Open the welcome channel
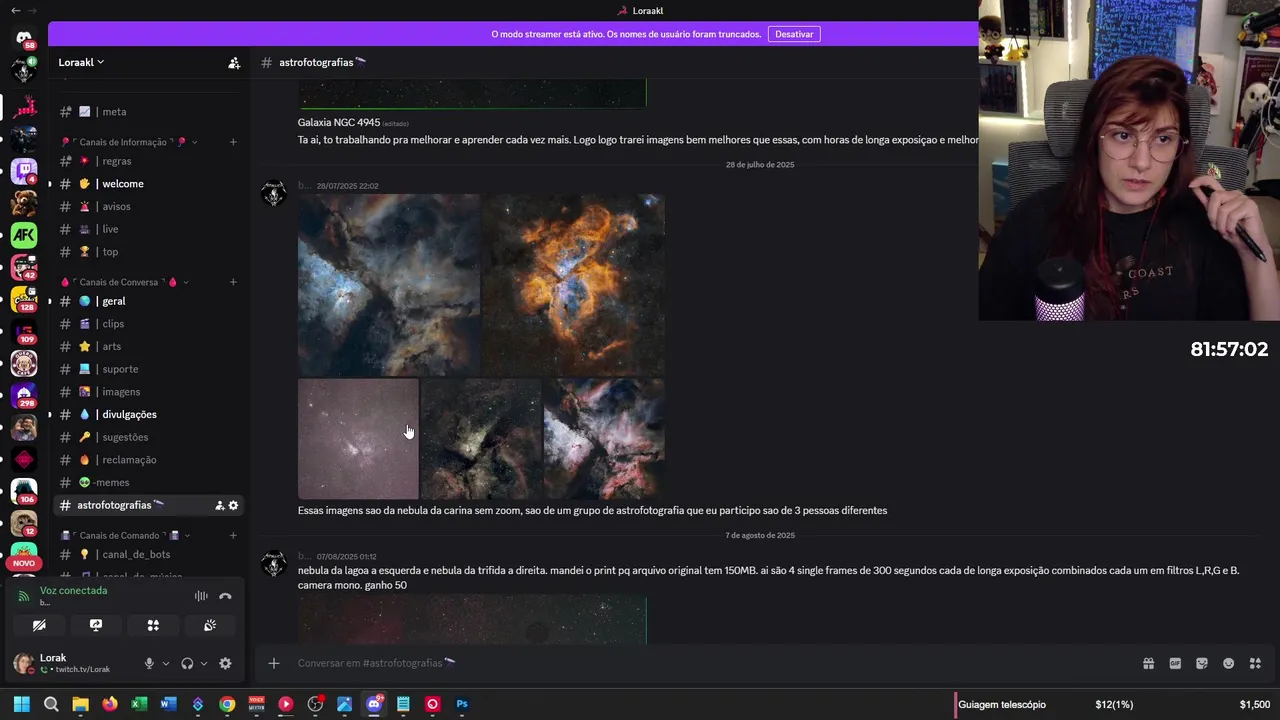 tap(147, 184)
